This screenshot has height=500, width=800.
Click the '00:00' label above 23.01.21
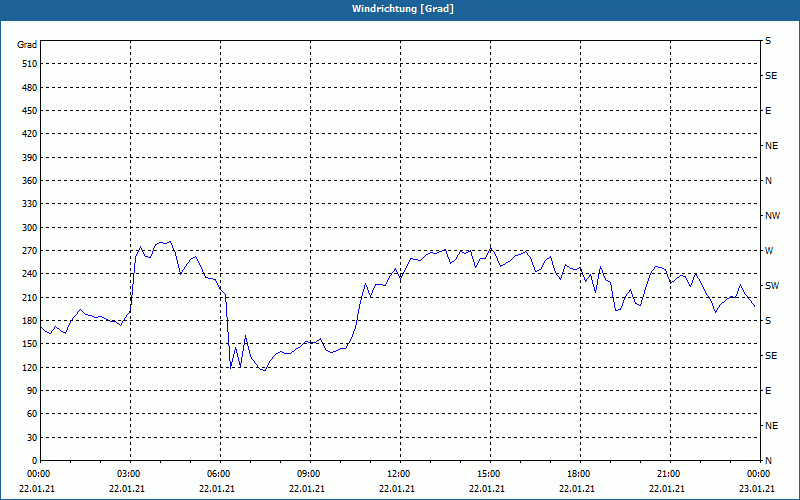click(759, 474)
